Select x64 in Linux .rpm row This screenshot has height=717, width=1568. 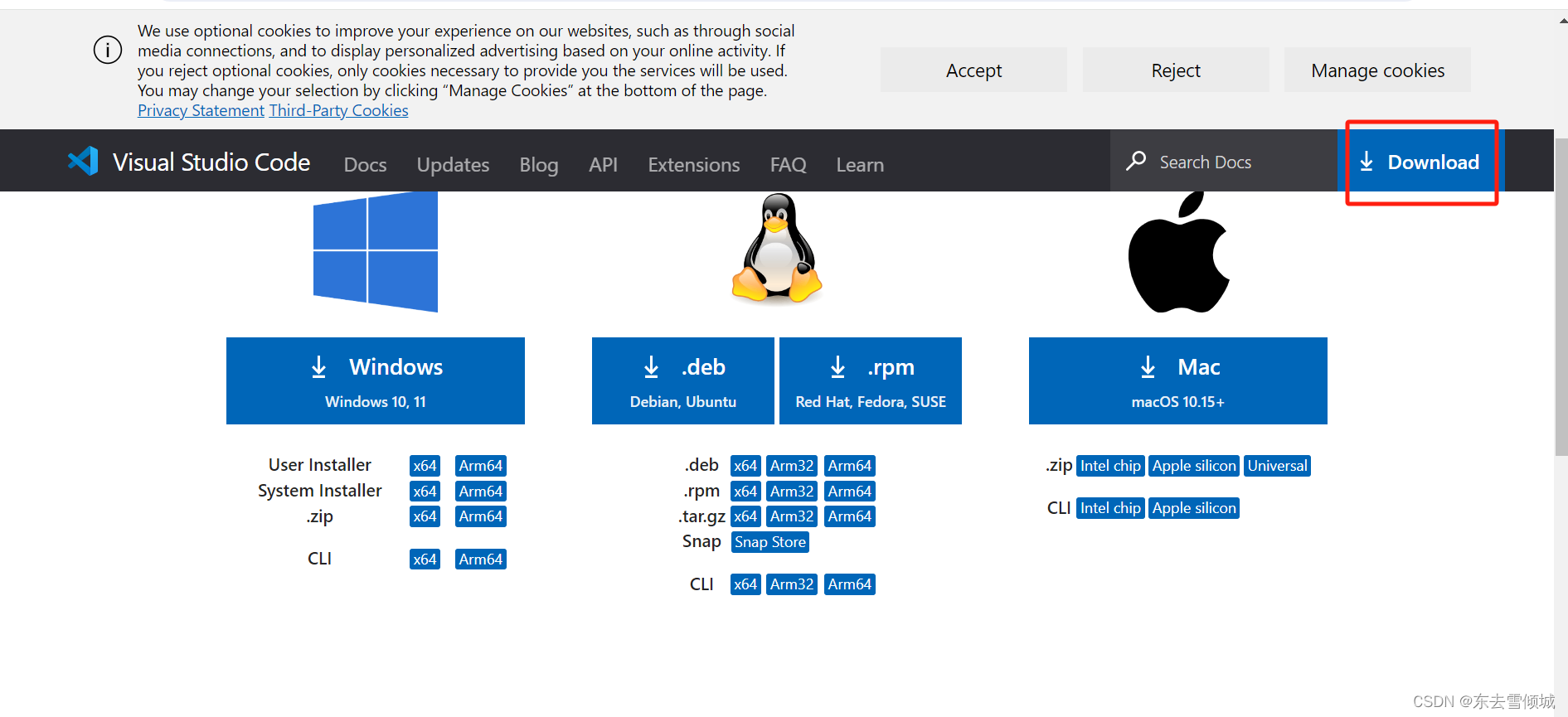[x=745, y=492]
